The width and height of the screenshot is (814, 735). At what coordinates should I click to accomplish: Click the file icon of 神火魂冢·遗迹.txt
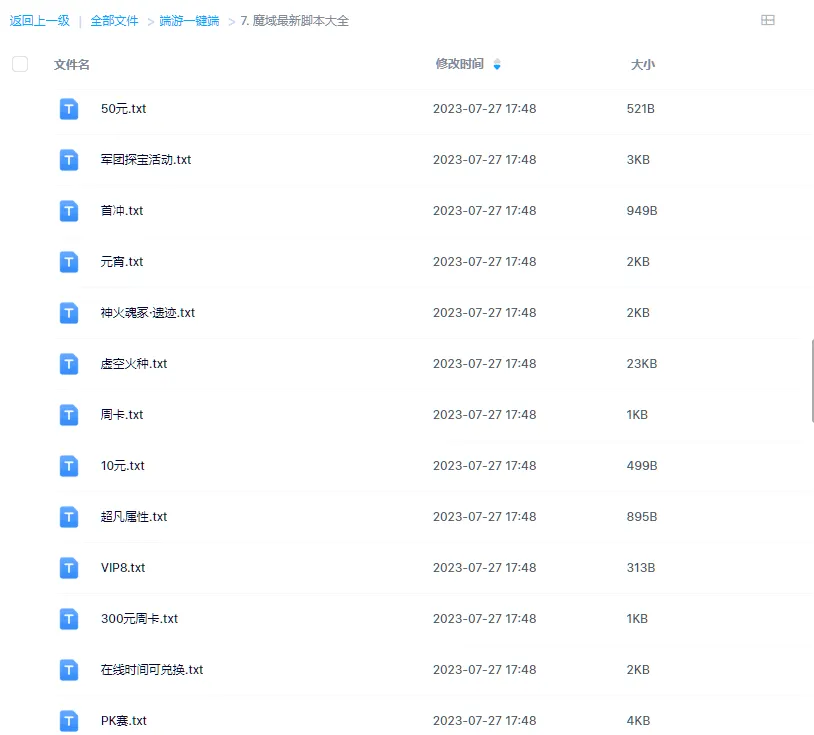(x=69, y=313)
